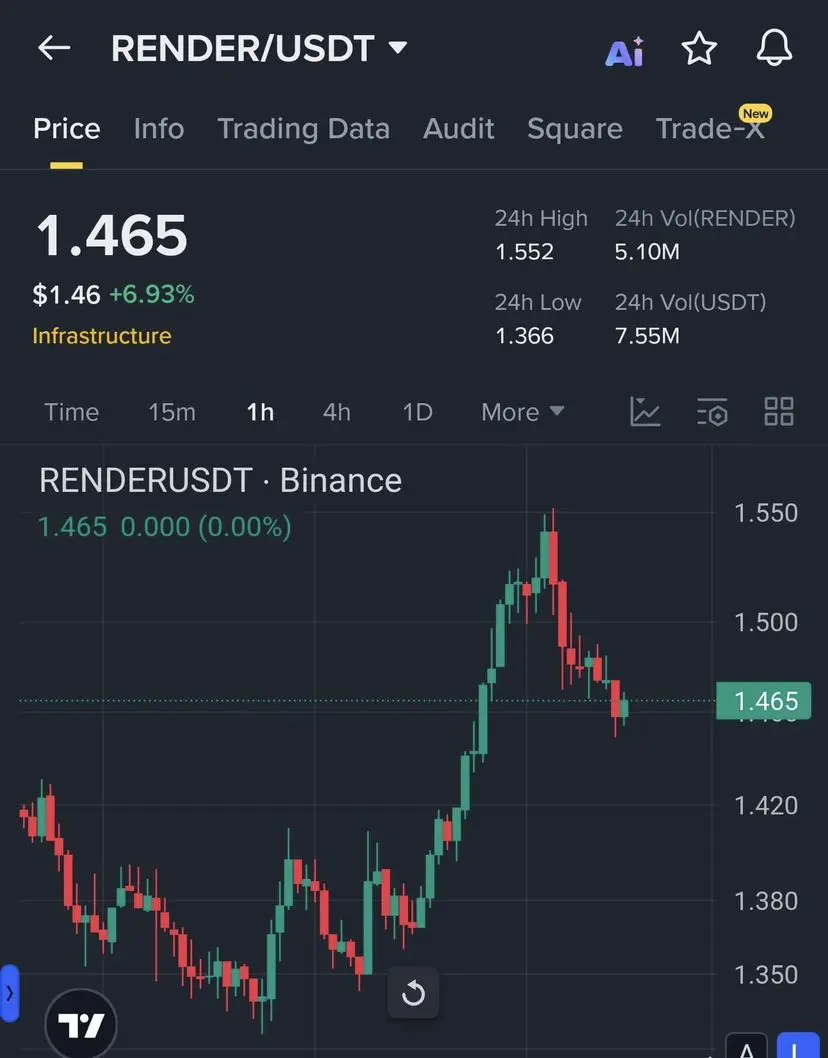The width and height of the screenshot is (828, 1058).
Task: Click the TradingView logo badge
Action: [x=81, y=1025]
